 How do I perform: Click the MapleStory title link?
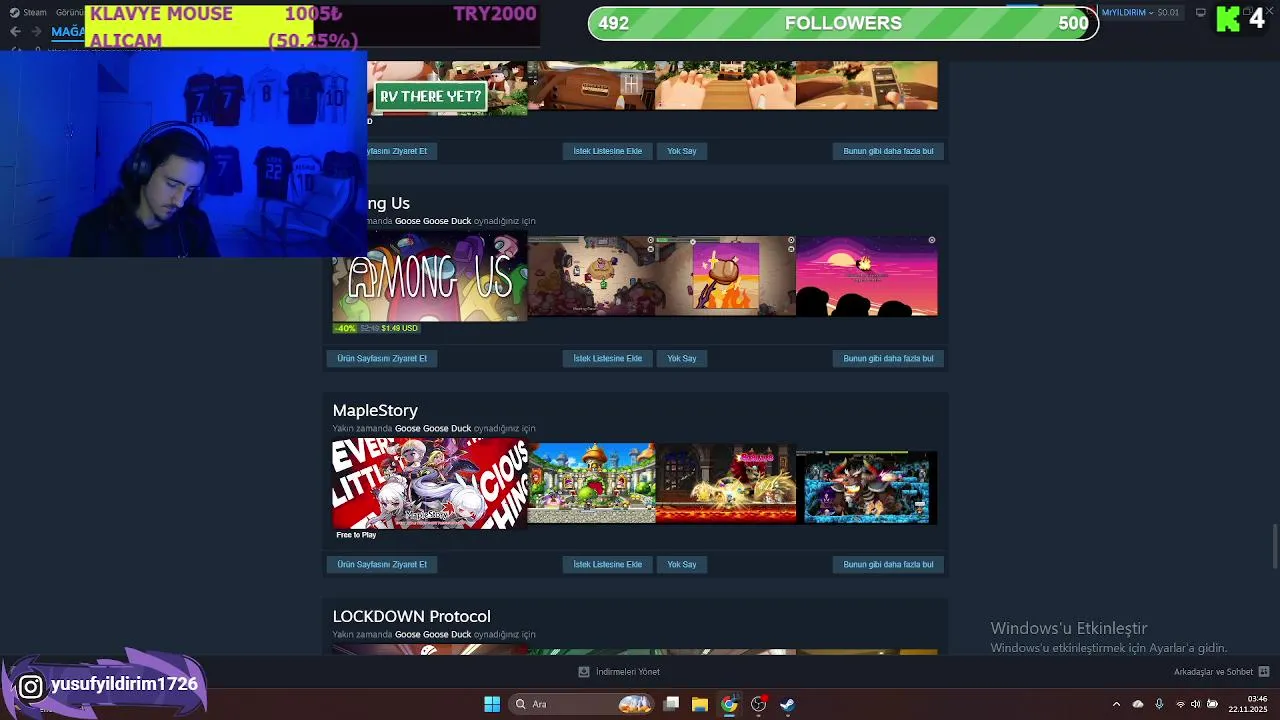(x=375, y=410)
